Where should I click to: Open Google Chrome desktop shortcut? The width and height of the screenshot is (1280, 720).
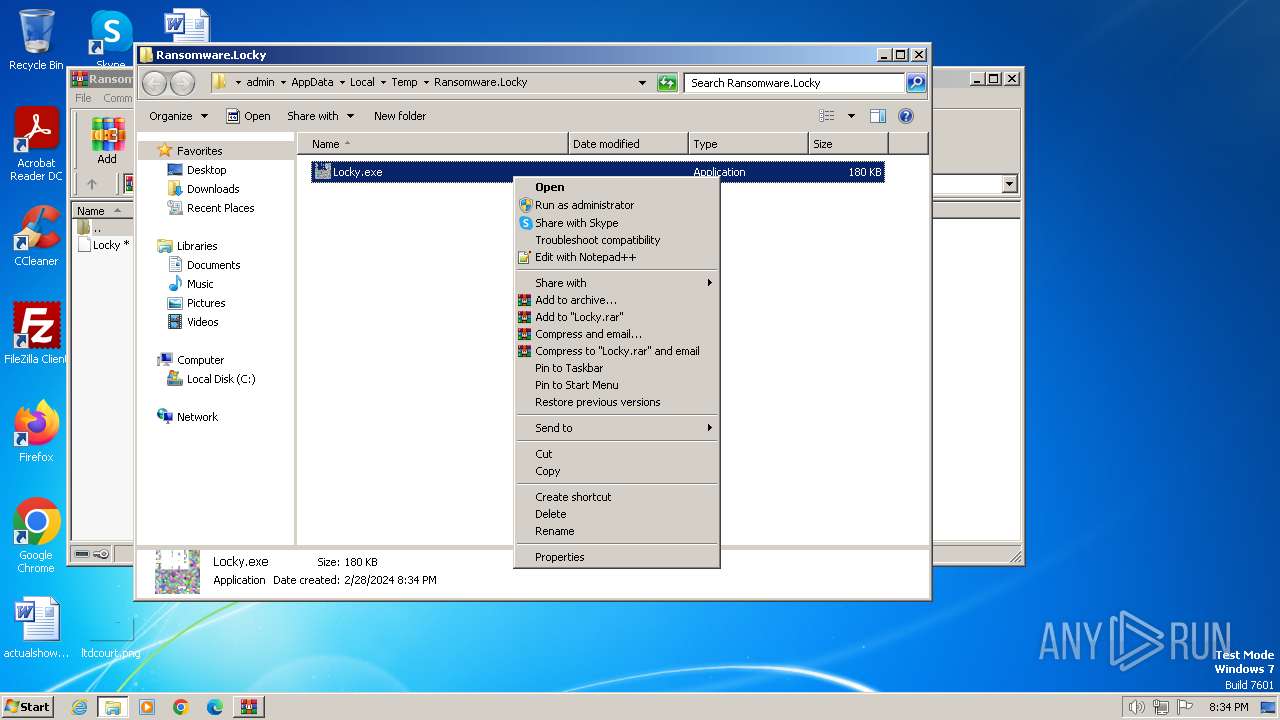coord(36,535)
